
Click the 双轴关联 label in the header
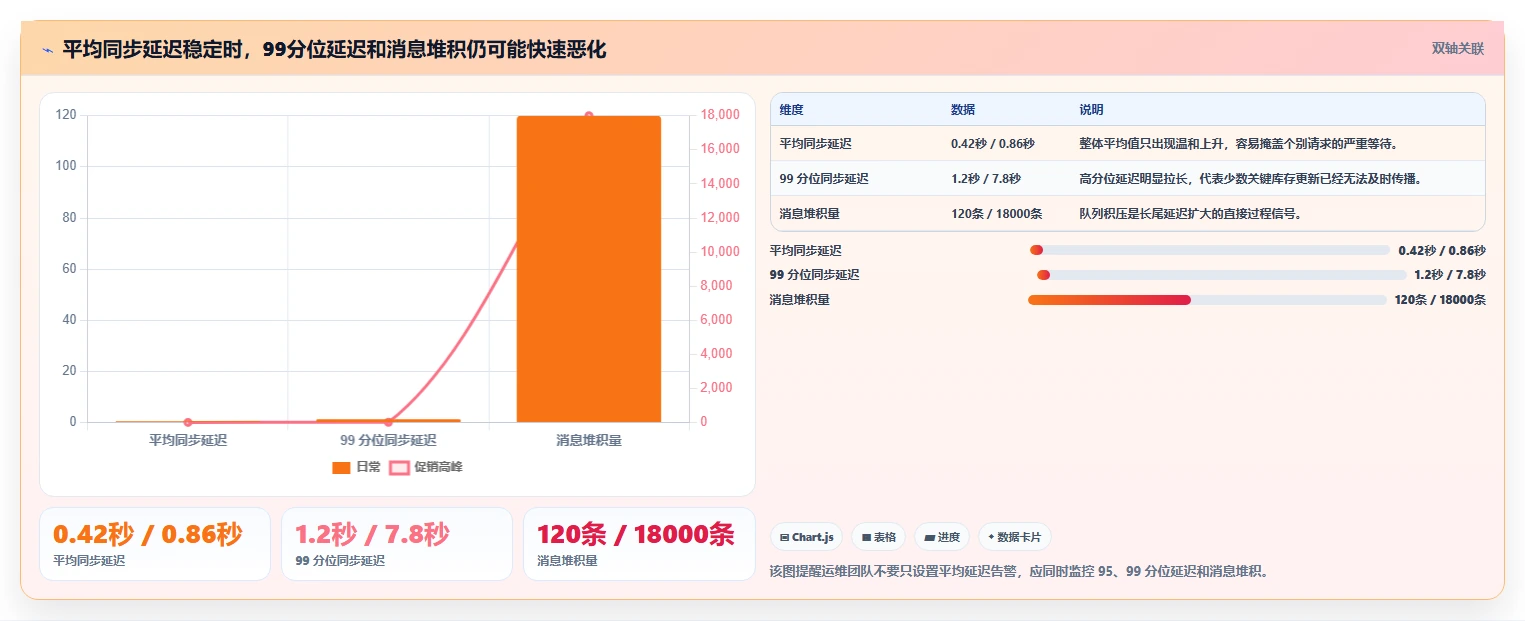(1458, 49)
